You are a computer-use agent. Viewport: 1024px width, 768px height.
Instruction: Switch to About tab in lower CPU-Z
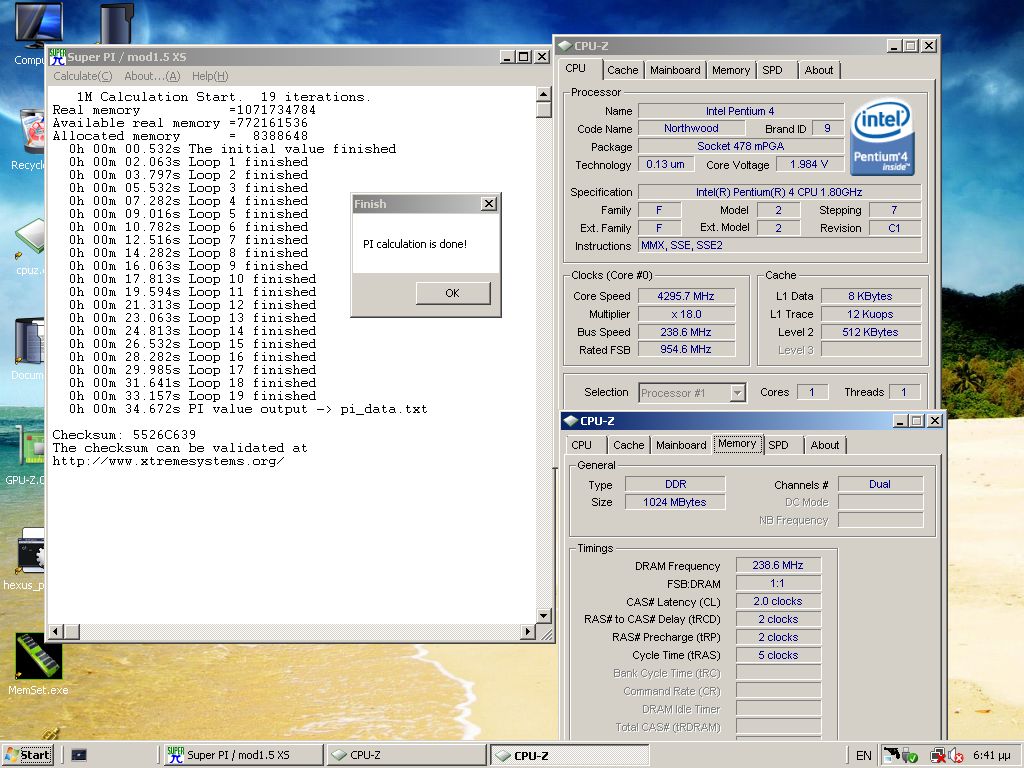point(825,445)
